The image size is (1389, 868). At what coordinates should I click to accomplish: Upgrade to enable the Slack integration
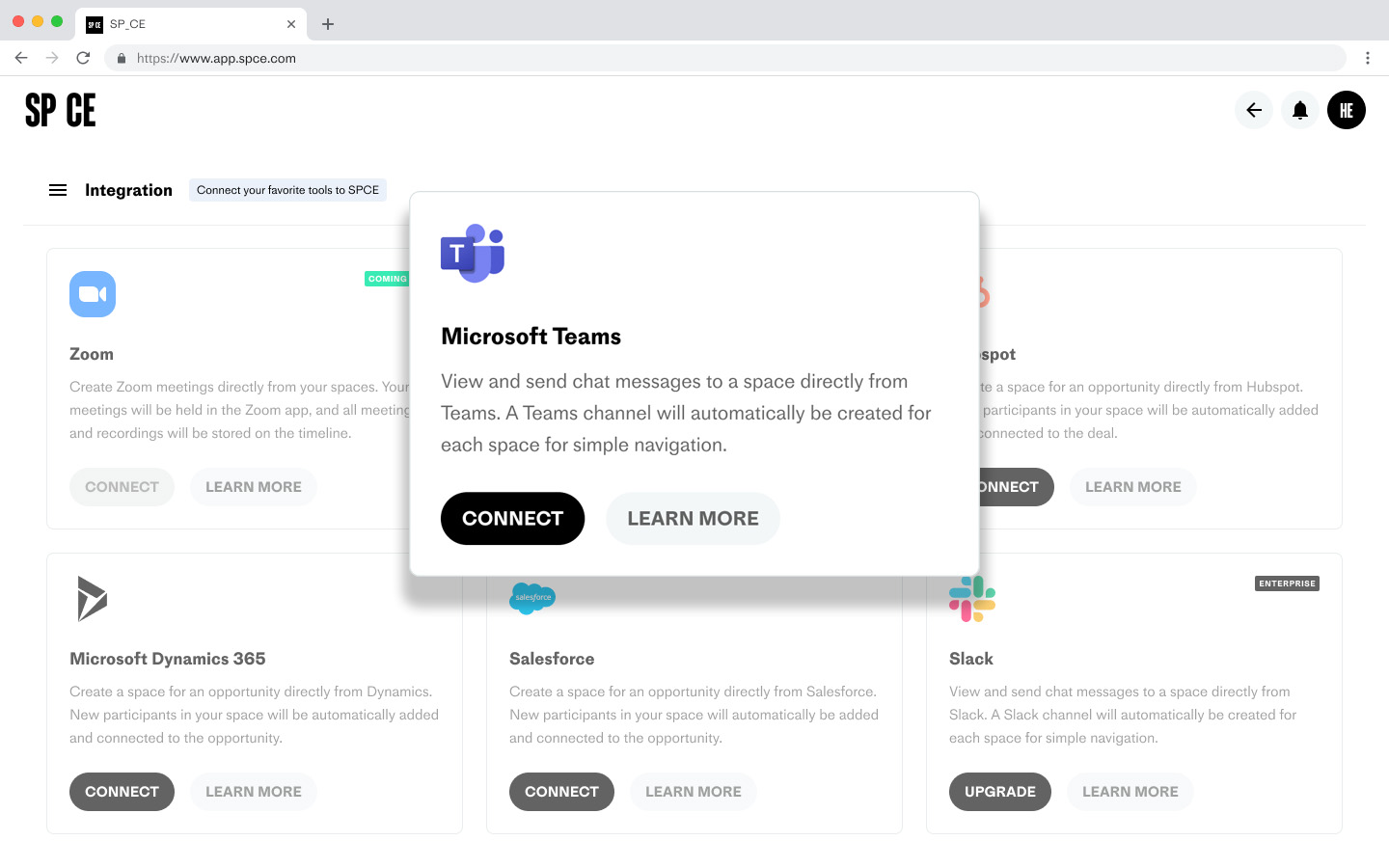coord(999,791)
